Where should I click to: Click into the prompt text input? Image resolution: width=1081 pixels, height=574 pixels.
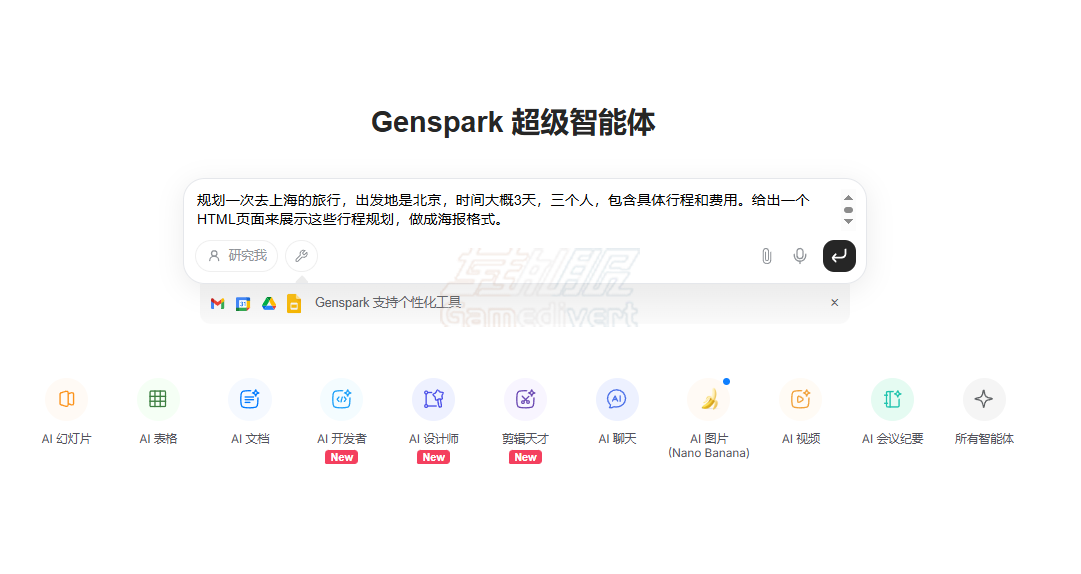pos(503,209)
